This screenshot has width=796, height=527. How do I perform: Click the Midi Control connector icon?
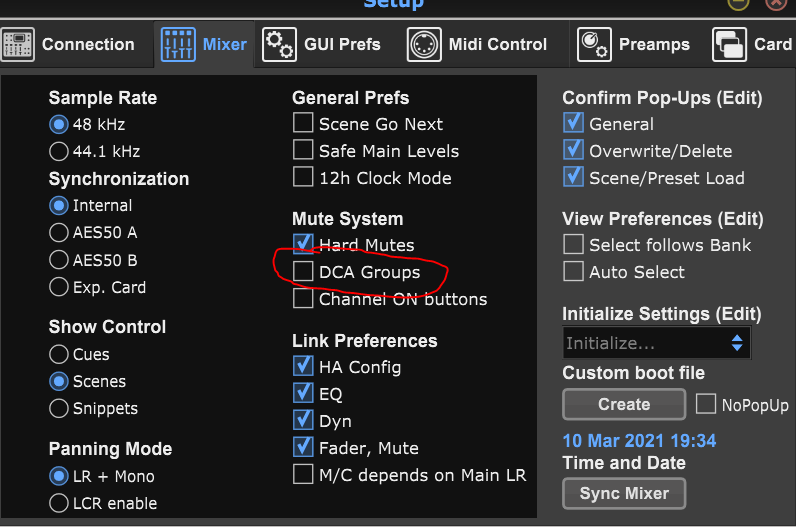pos(424,45)
